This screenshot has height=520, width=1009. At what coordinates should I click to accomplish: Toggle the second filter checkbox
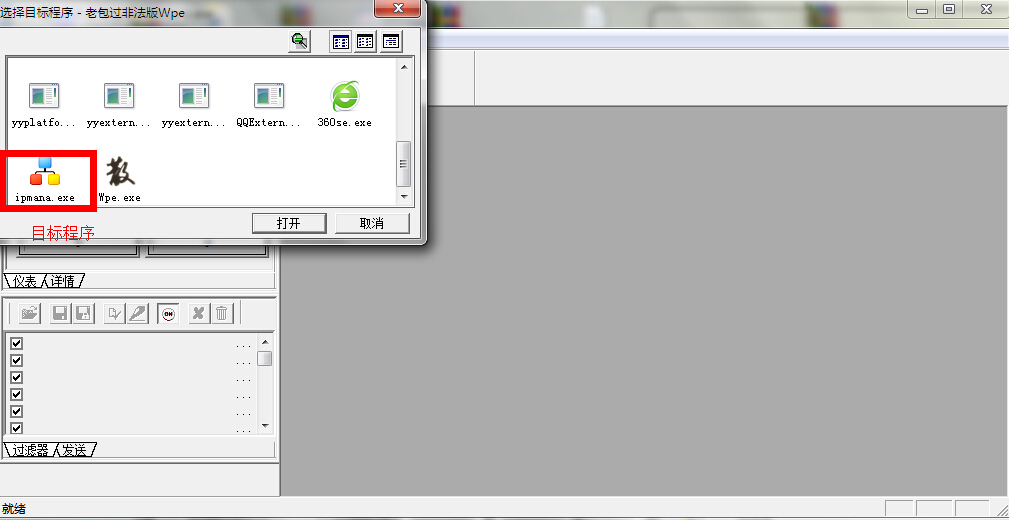pyautogui.click(x=17, y=360)
